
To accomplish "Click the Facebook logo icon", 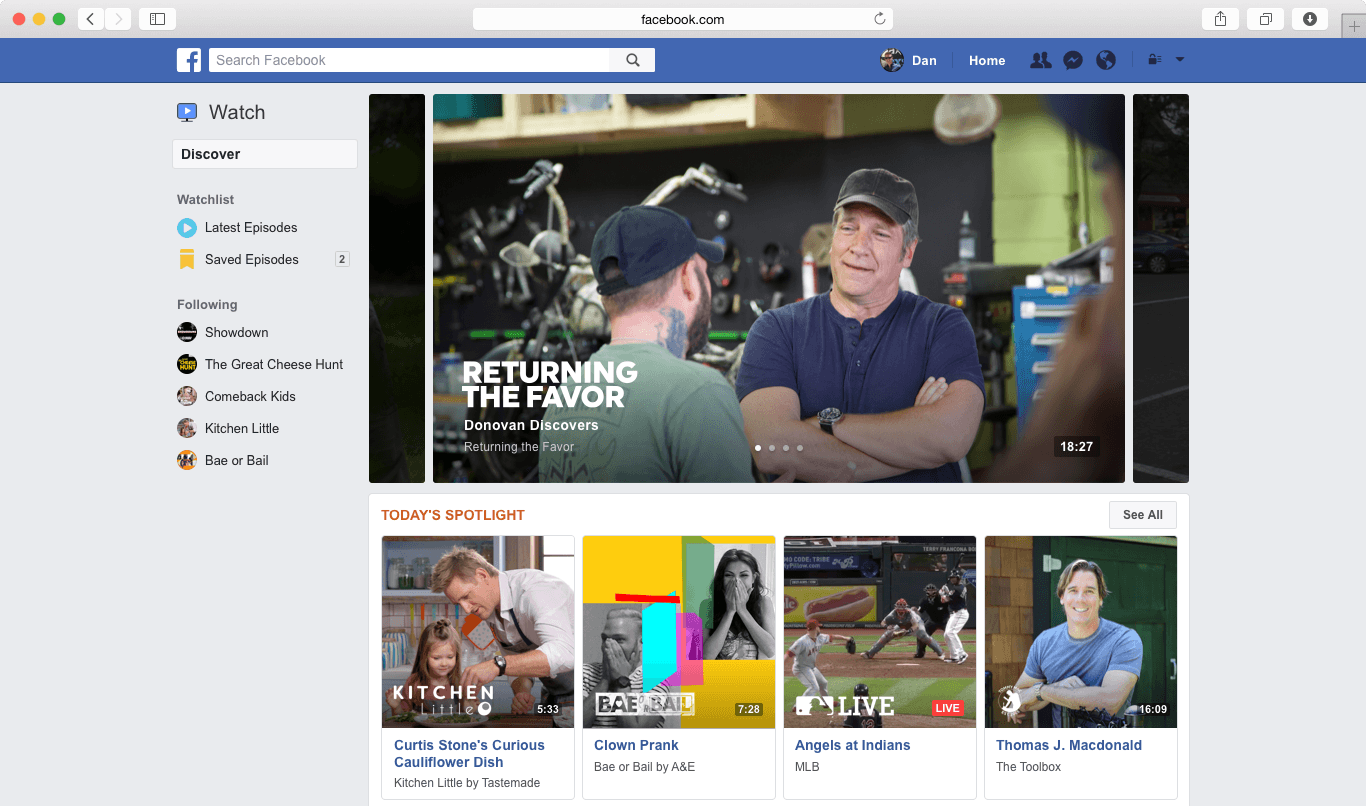I will coord(189,60).
